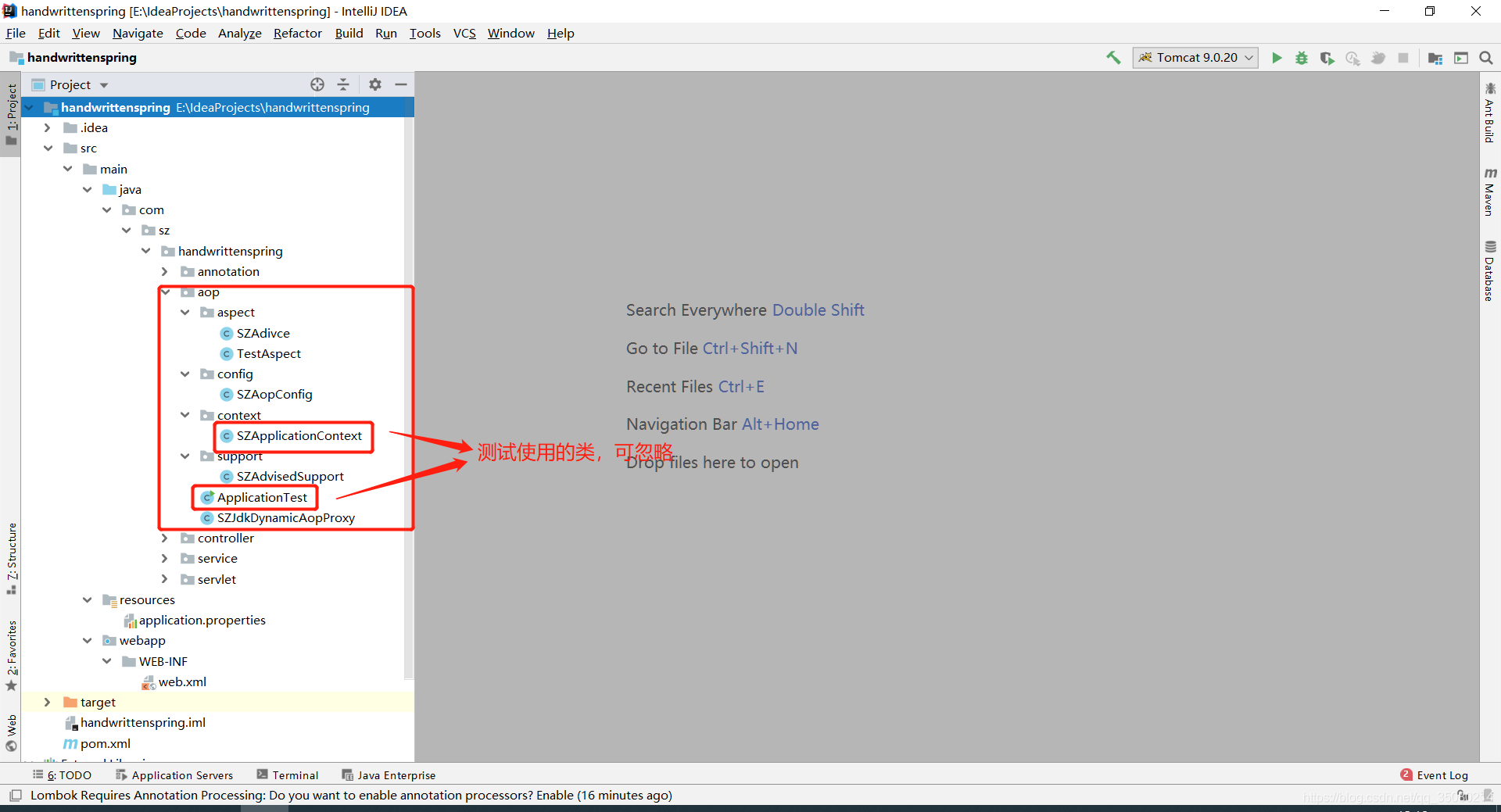Open the Navigate menu
Image resolution: width=1501 pixels, height=812 pixels.
pos(138,33)
